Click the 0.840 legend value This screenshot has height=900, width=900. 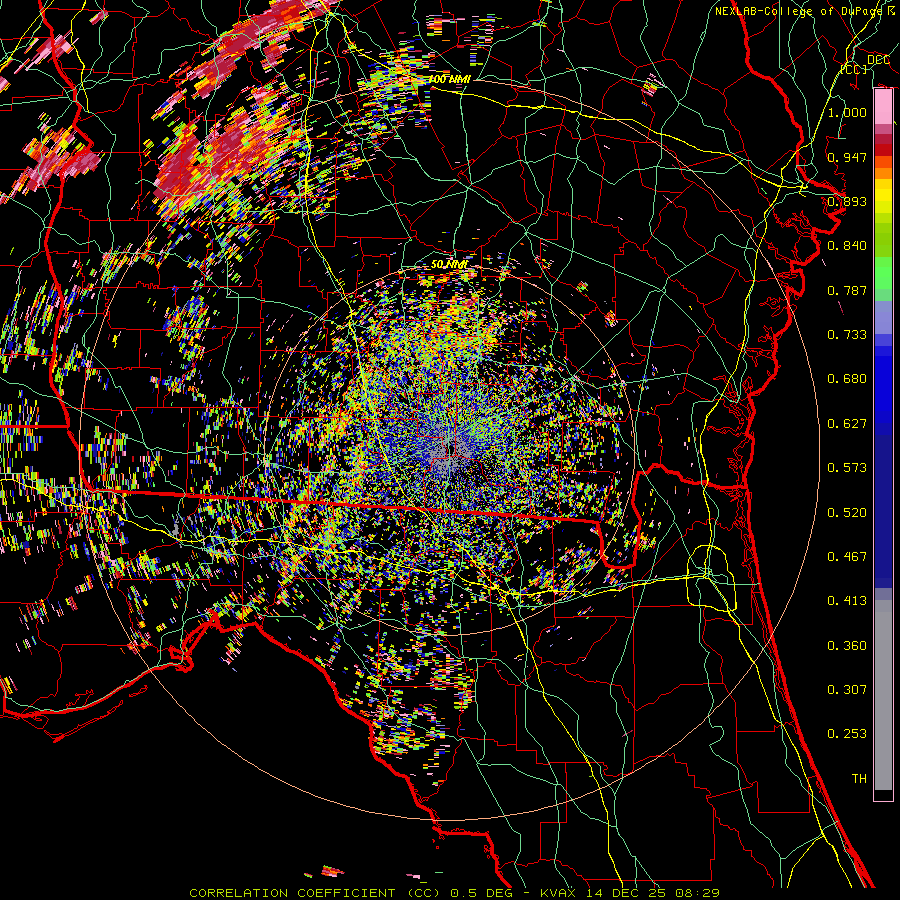(x=847, y=246)
